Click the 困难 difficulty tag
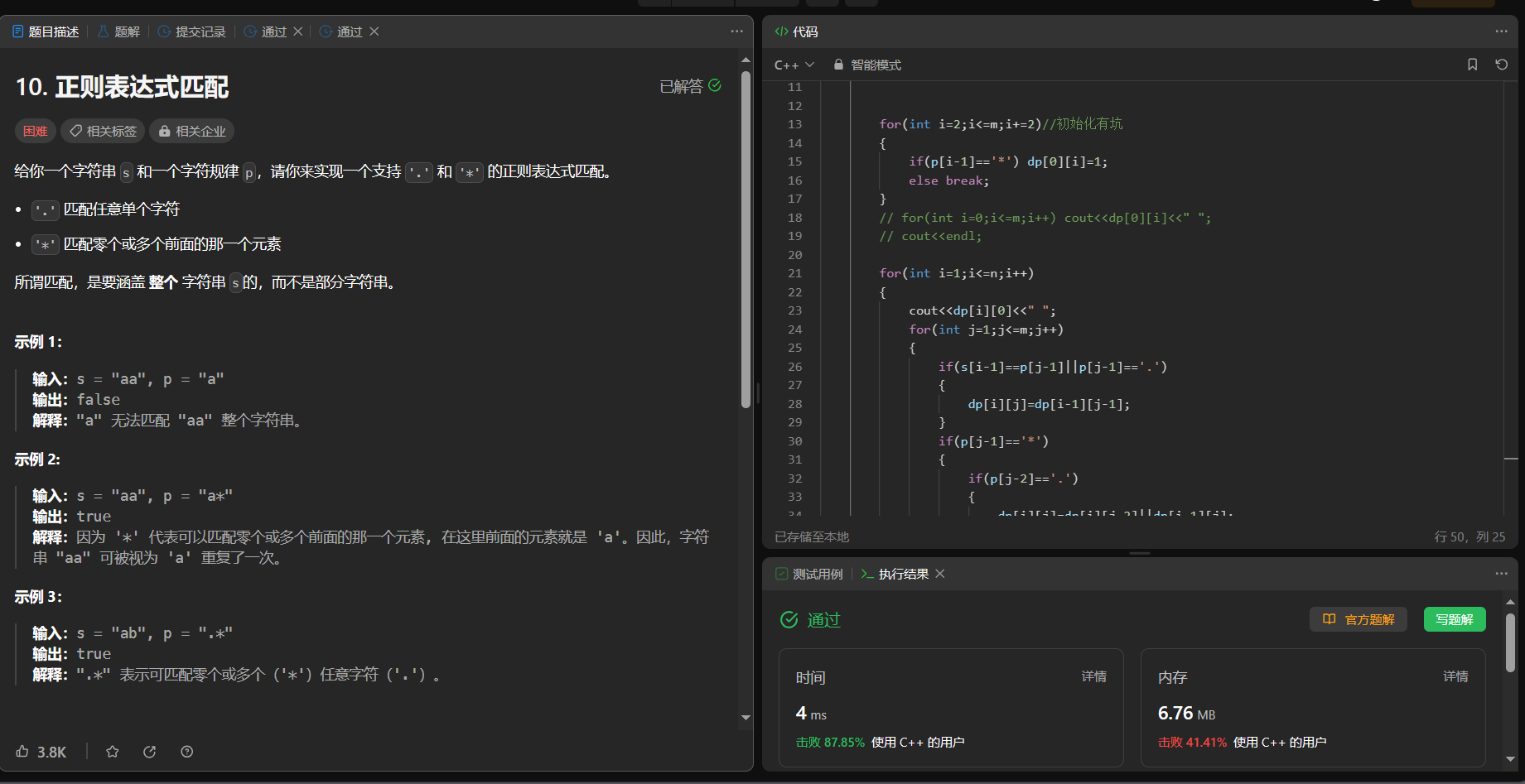The image size is (1525, 784). click(36, 131)
